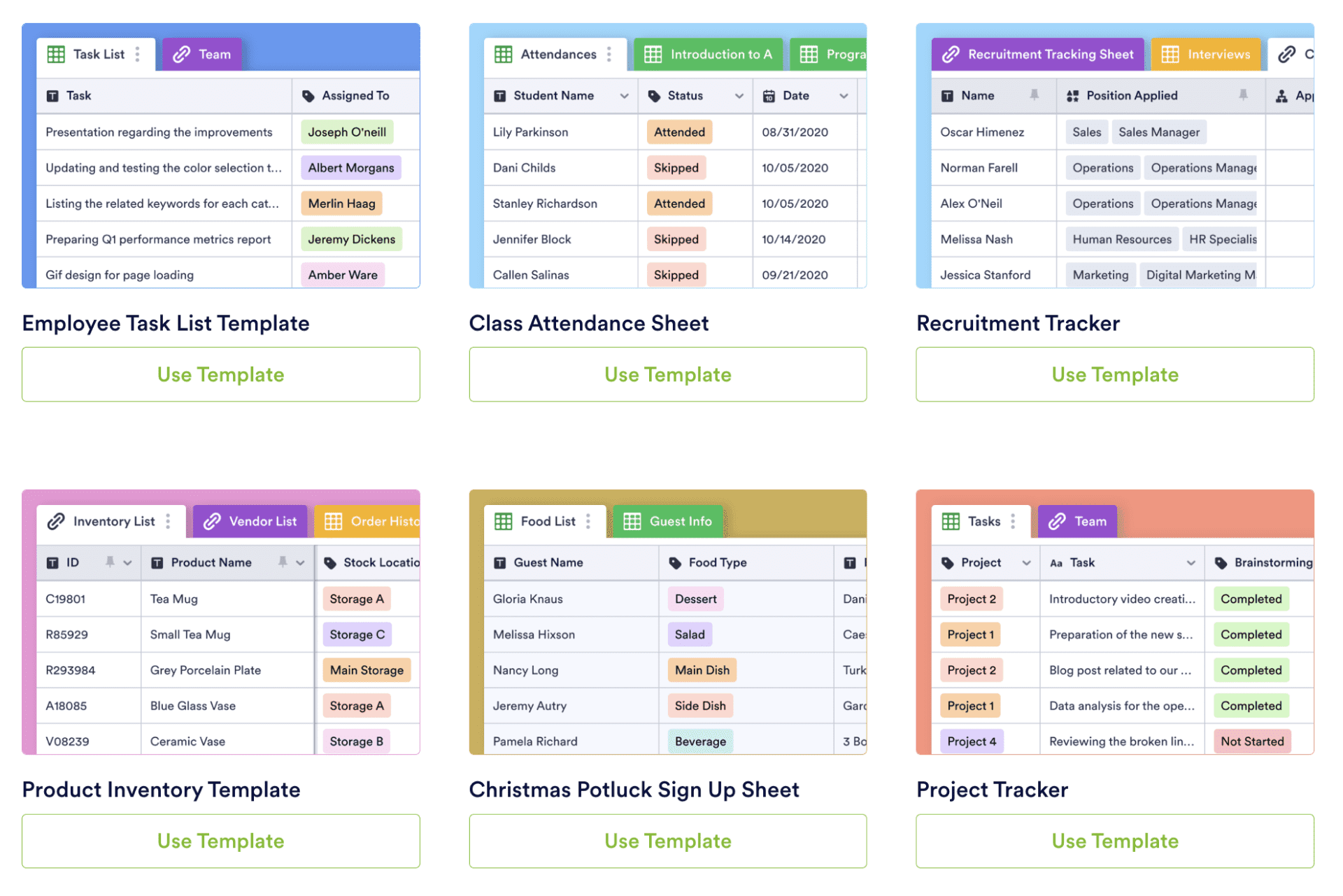The width and height of the screenshot is (1343, 896).
Task: Click the link icon on the purple Team tab in Employee Task List
Action: [182, 55]
